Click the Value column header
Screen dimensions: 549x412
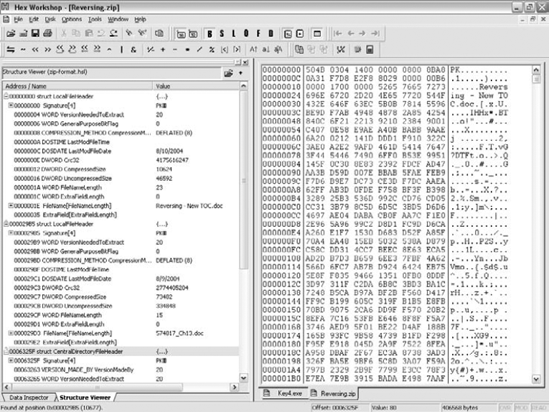coord(196,86)
